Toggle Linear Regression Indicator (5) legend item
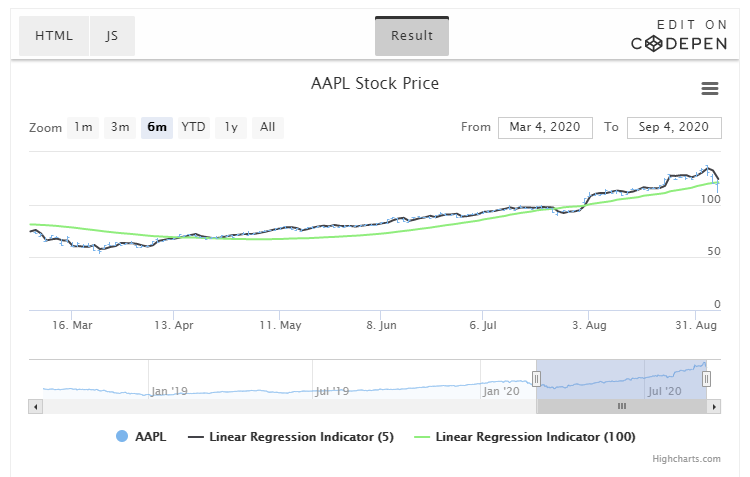The width and height of the screenshot is (750, 477). click(x=291, y=436)
